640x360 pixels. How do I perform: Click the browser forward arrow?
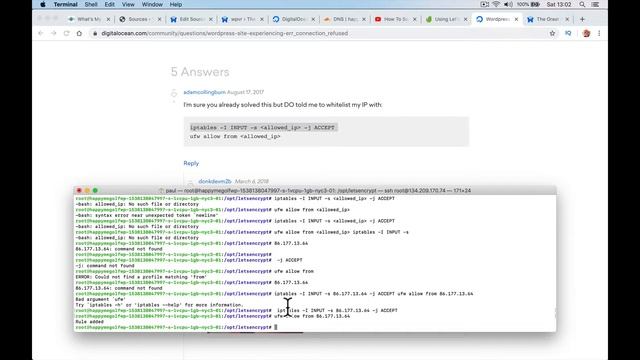pos(53,33)
